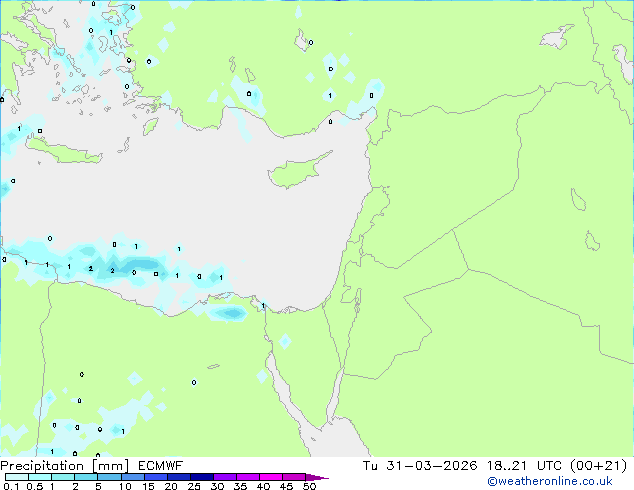Click the '45' legend scale label
Screen dimensions: 634x490
(286, 486)
